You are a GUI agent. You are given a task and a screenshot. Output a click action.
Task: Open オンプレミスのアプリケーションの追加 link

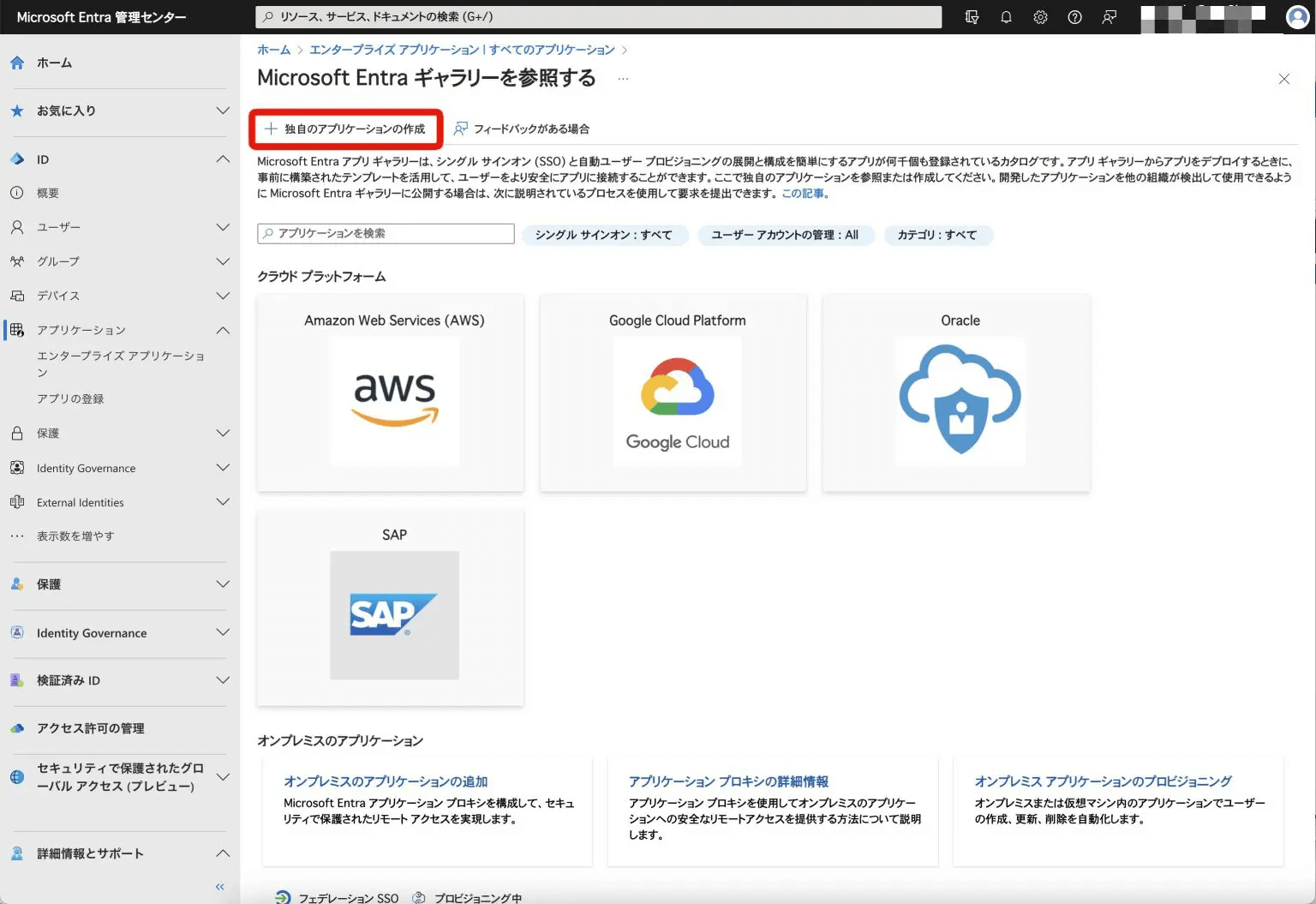click(386, 781)
